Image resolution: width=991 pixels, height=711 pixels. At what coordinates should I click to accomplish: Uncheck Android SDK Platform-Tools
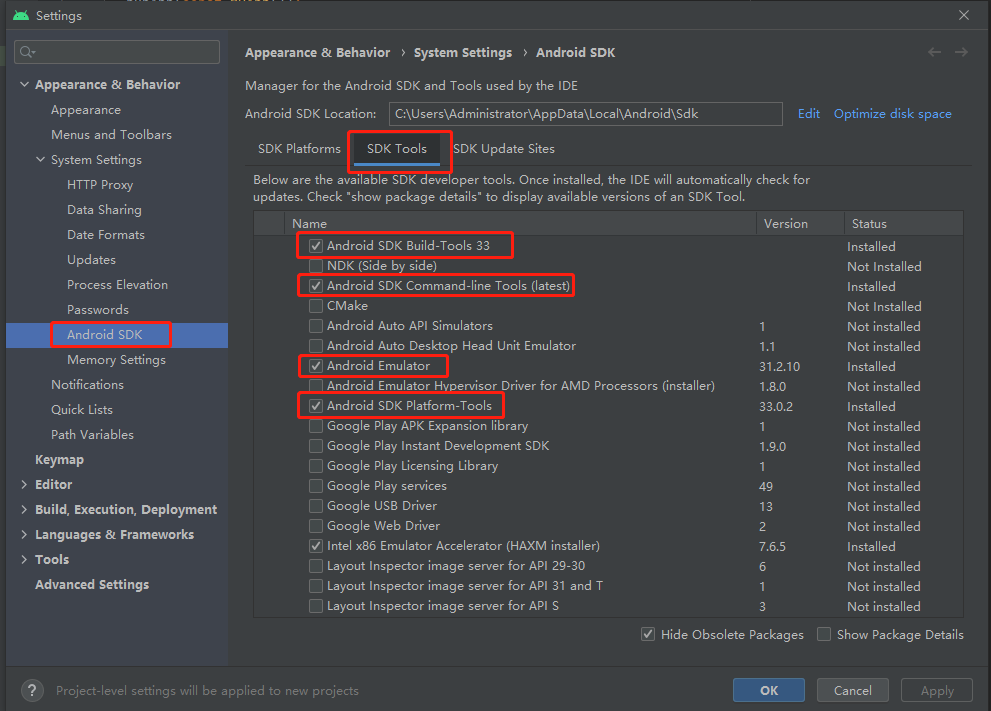316,406
